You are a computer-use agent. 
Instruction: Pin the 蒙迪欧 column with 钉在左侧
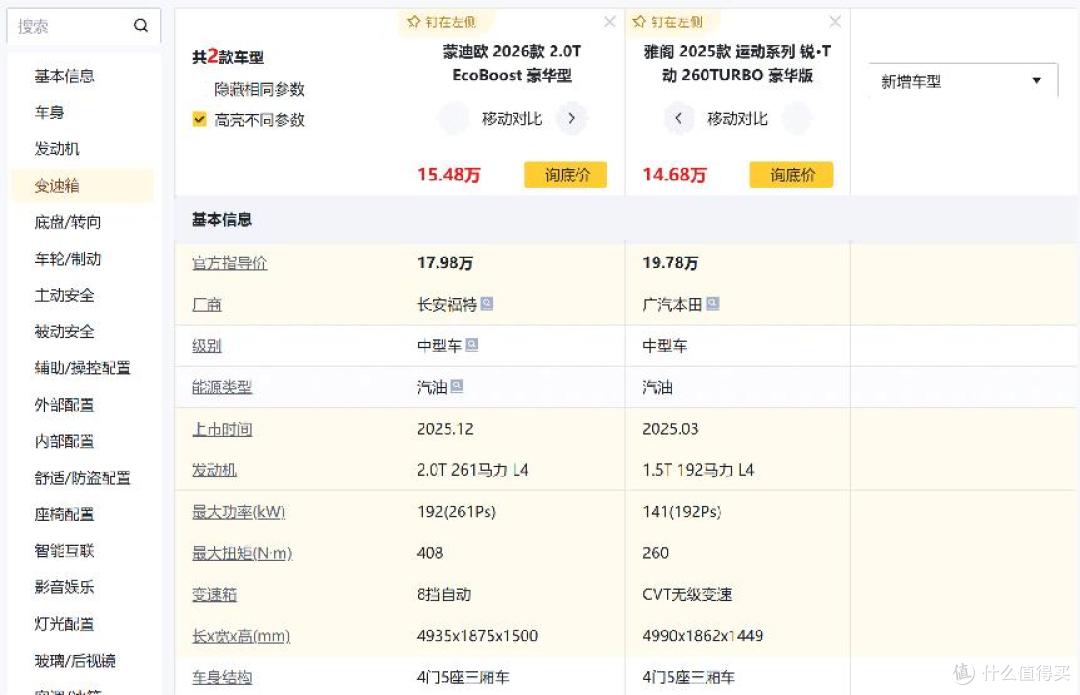pyautogui.click(x=442, y=22)
